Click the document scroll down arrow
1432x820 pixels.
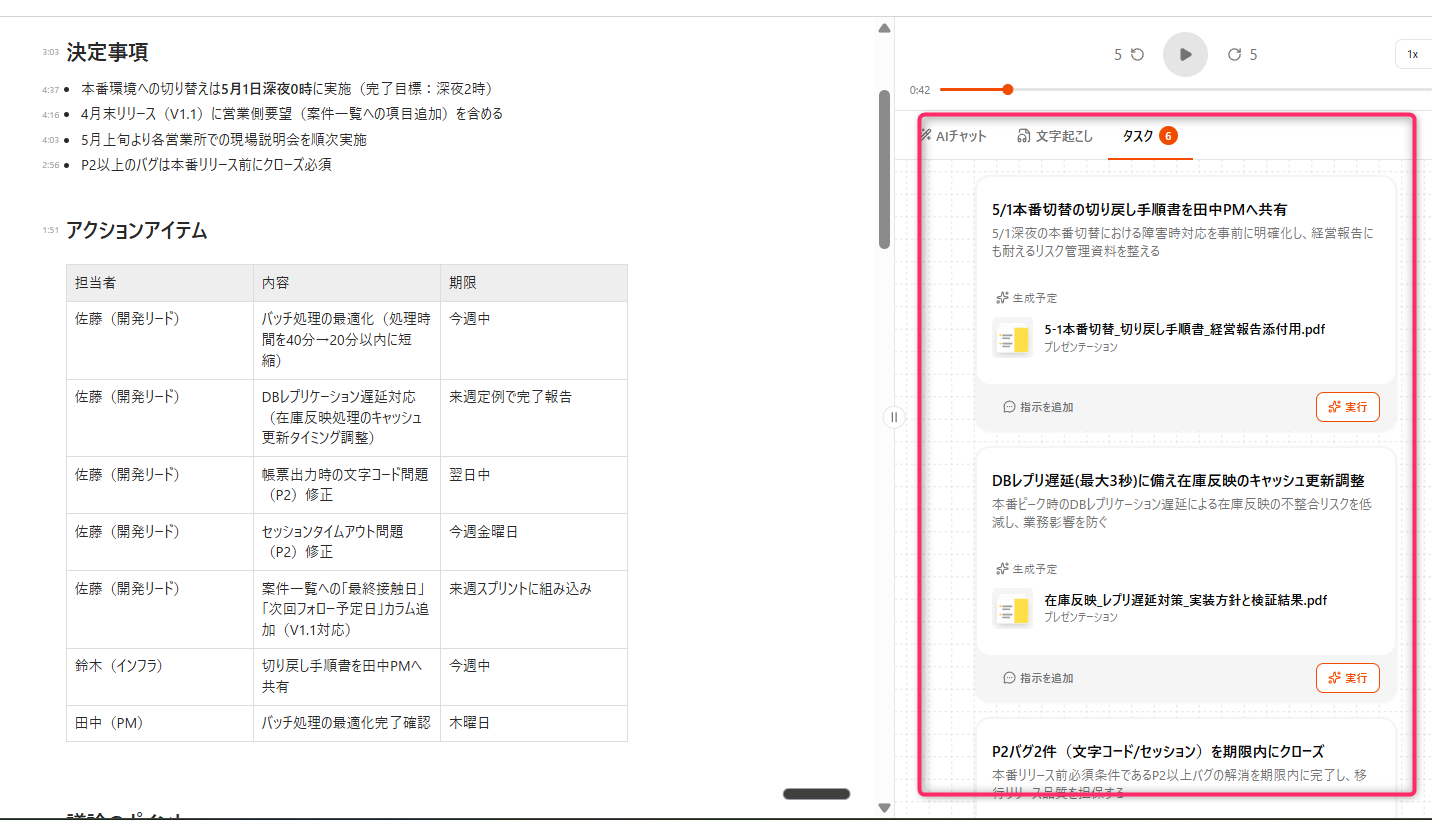click(x=884, y=807)
